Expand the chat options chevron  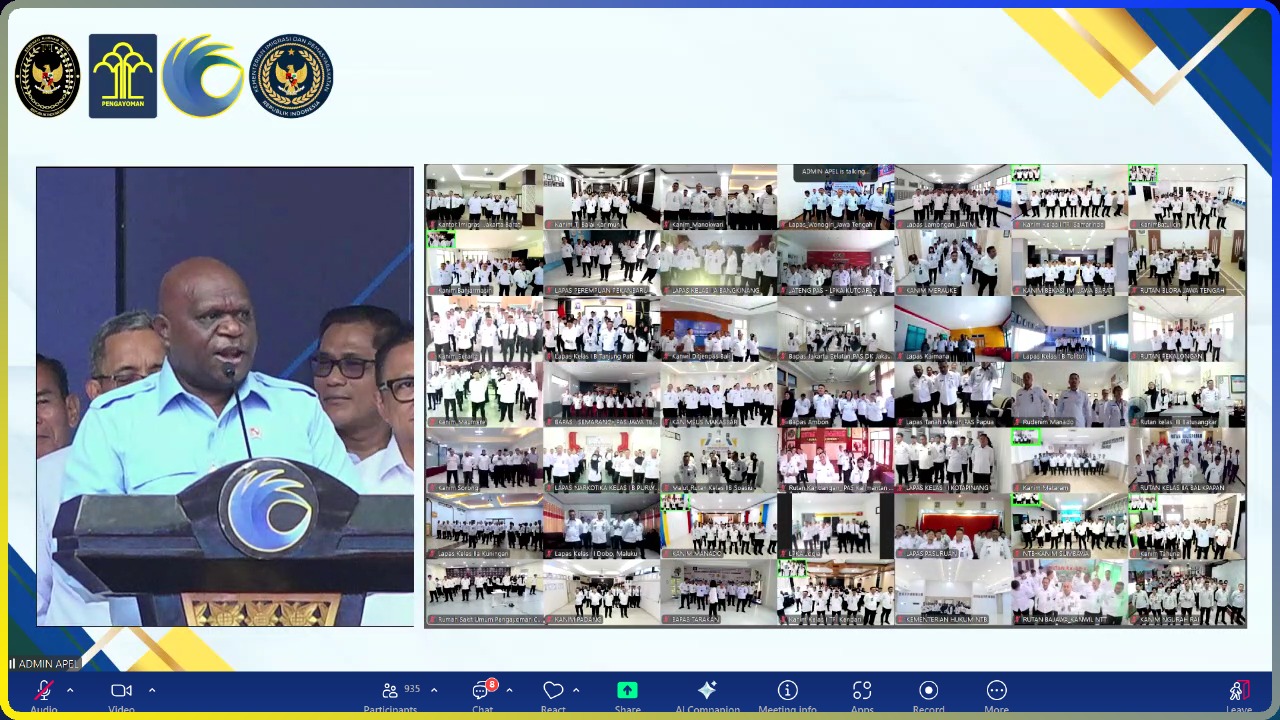coord(509,690)
